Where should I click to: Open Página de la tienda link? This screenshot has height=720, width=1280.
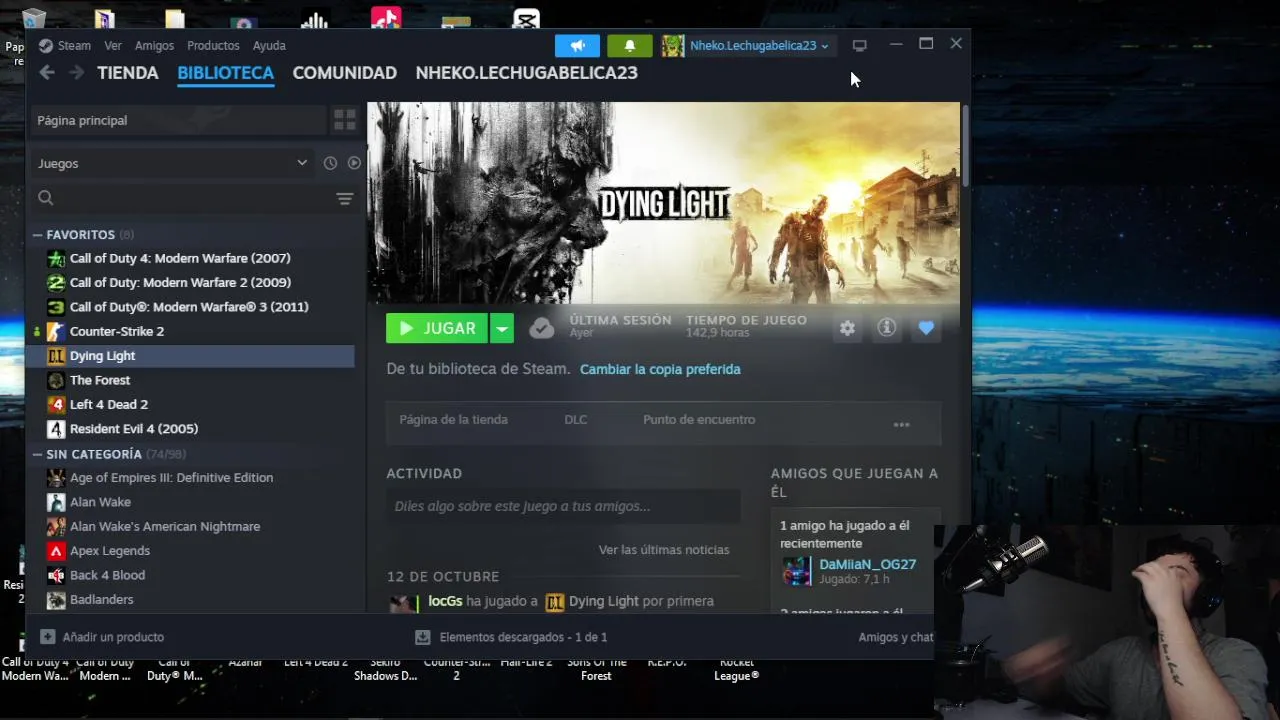[453, 420]
